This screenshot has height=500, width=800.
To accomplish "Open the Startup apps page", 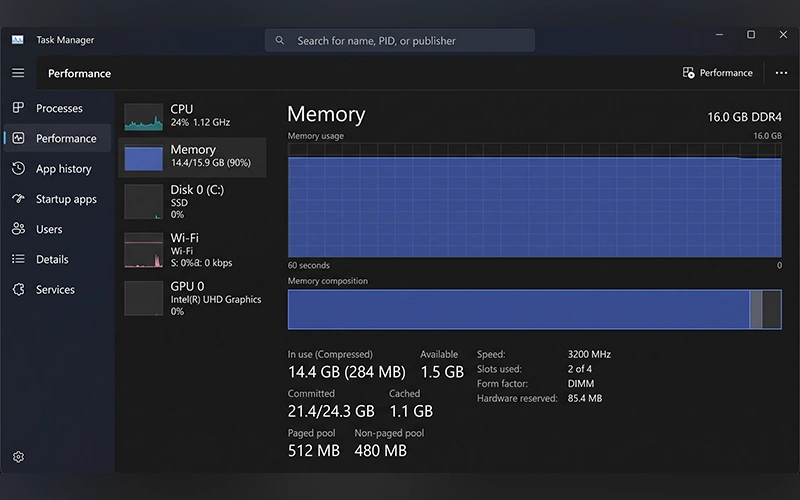I will 57,198.
